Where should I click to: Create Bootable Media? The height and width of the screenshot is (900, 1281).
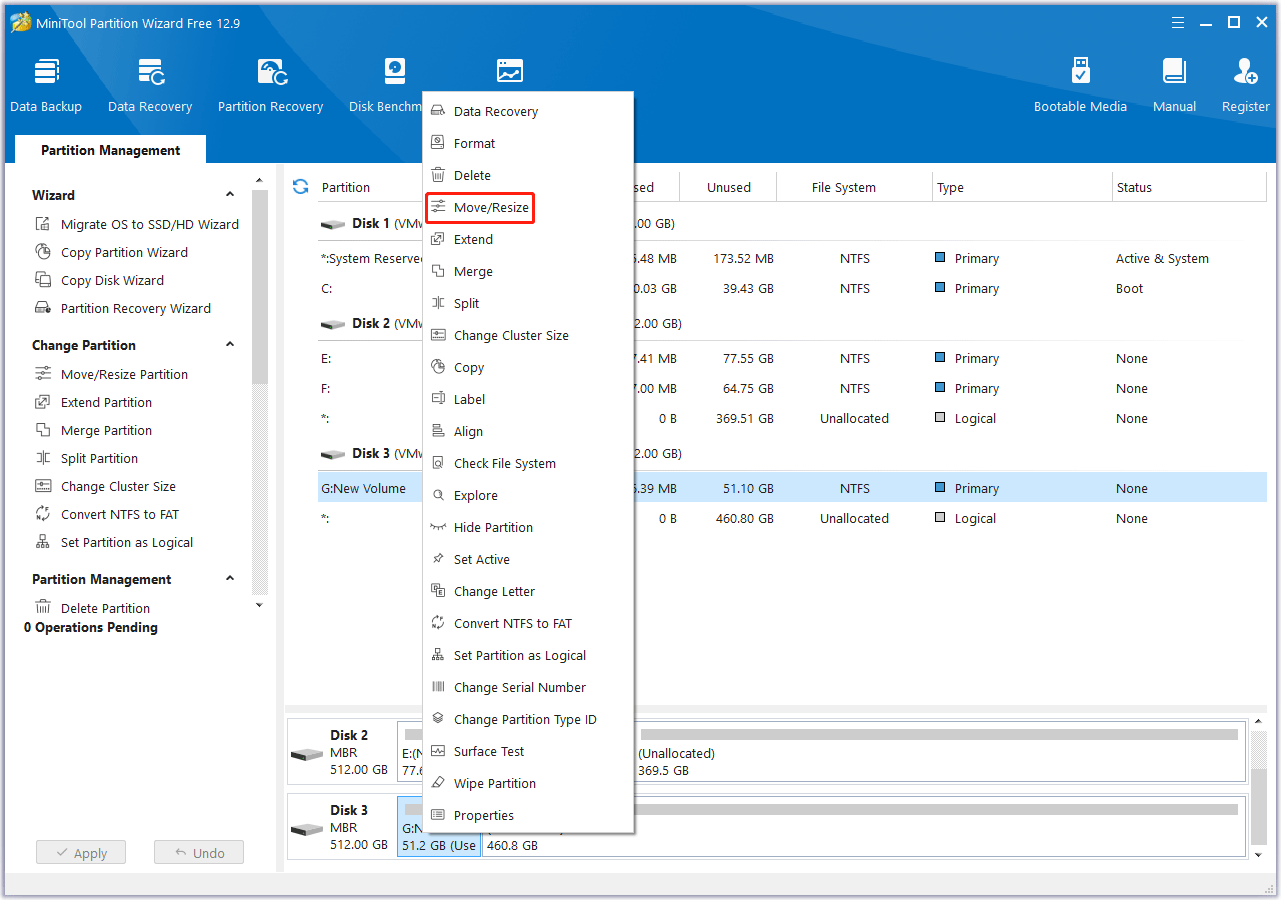pyautogui.click(x=1080, y=86)
